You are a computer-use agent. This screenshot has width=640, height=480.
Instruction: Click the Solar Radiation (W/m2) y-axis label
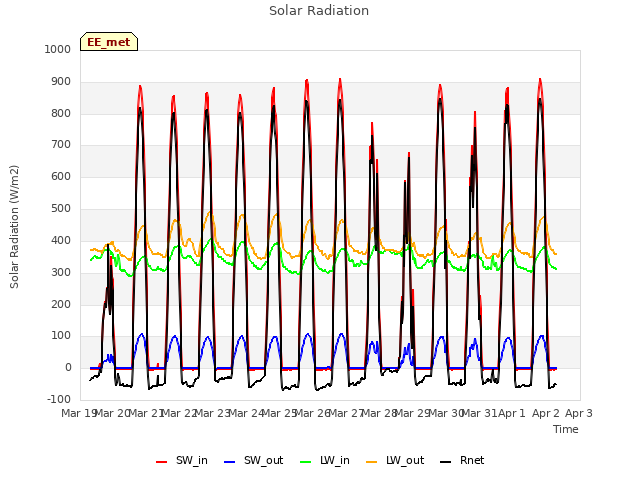coord(14,227)
